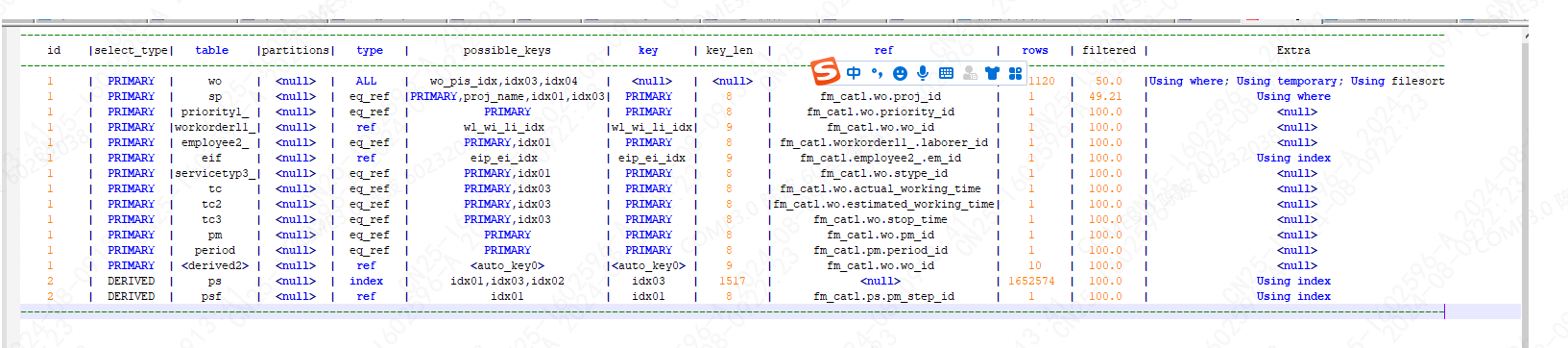
Task: Select table name 'priority1_'
Action: tap(215, 112)
